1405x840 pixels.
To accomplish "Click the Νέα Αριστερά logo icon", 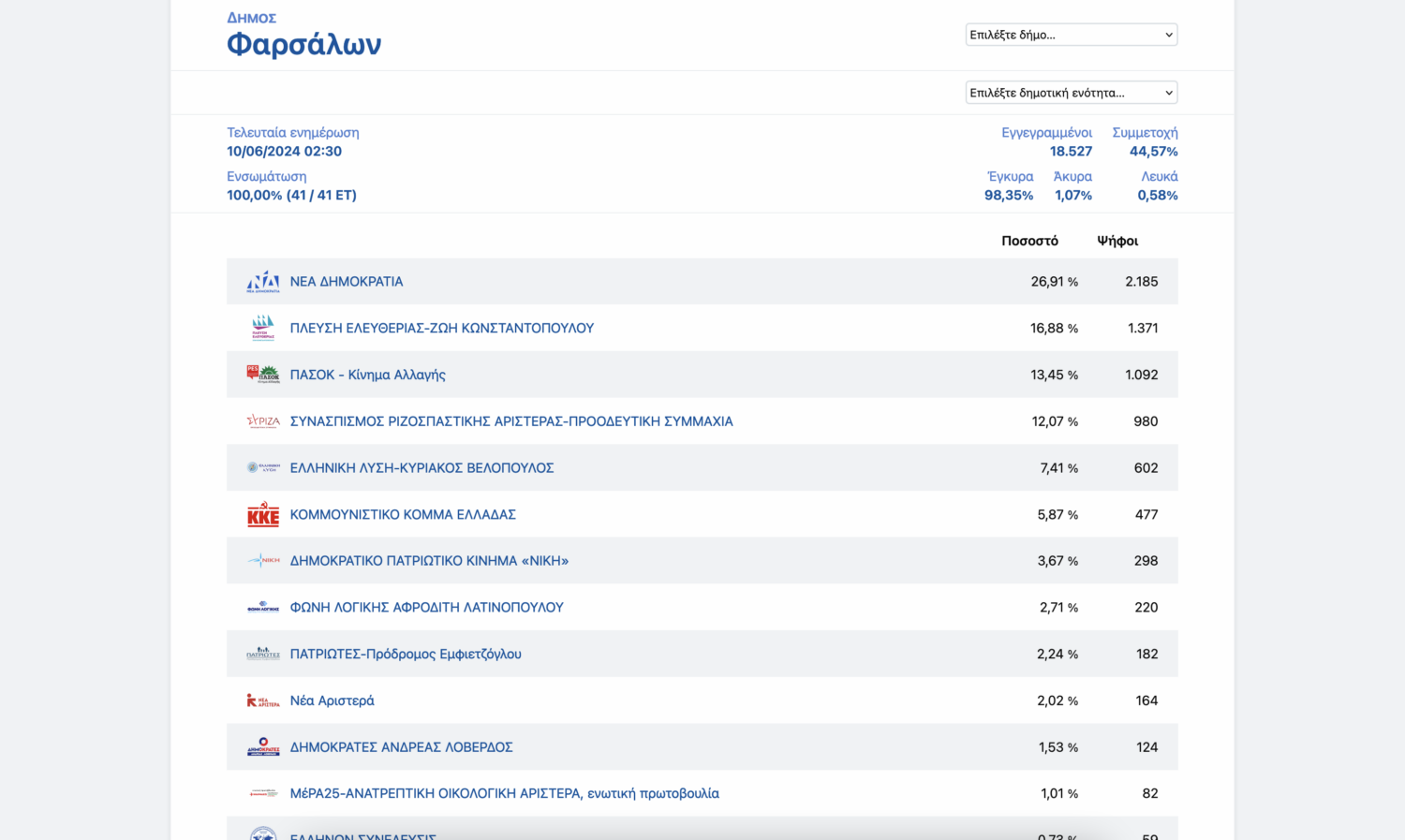I will click(x=263, y=700).
